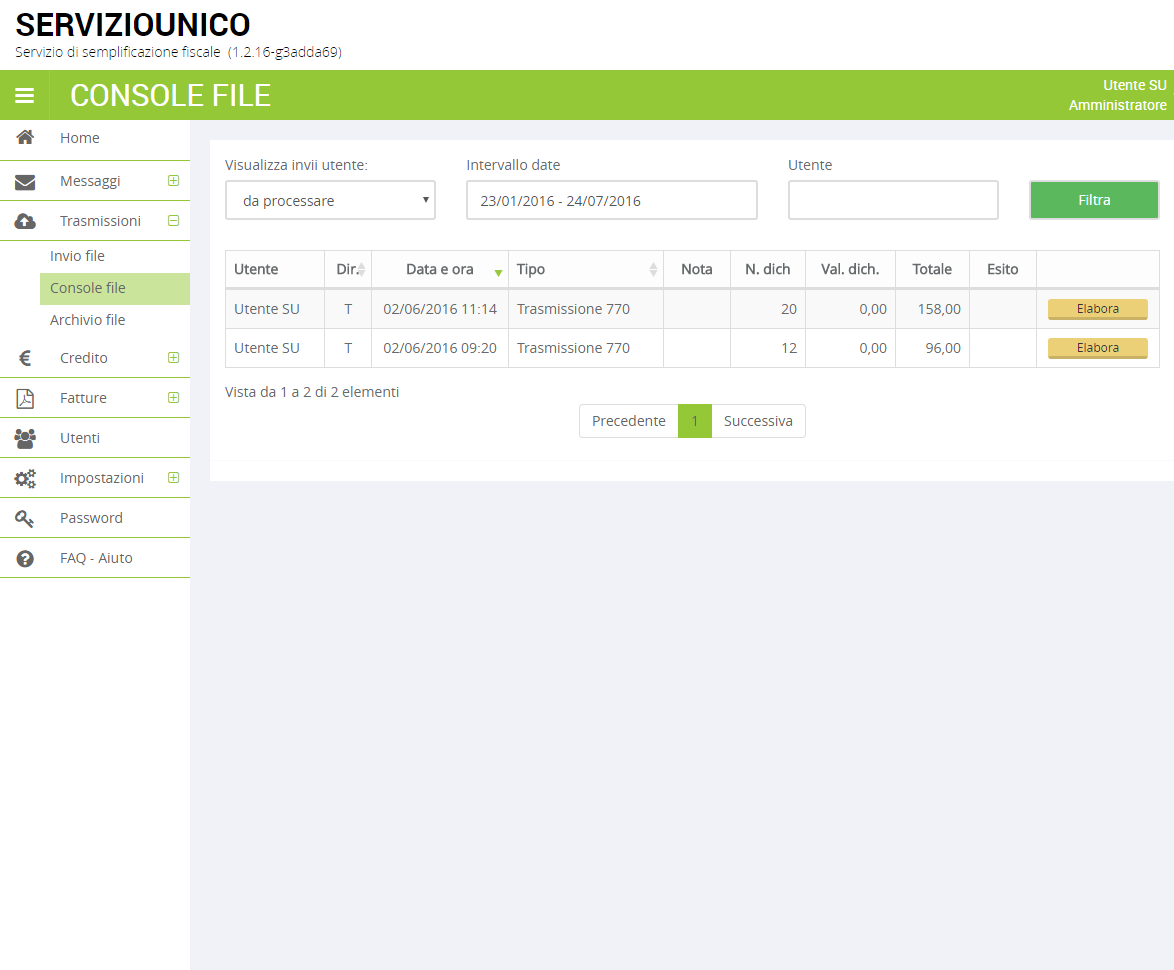This screenshot has height=970, width=1174.
Task: Click Elabora for the 11:14 transmission
Action: tap(1098, 309)
